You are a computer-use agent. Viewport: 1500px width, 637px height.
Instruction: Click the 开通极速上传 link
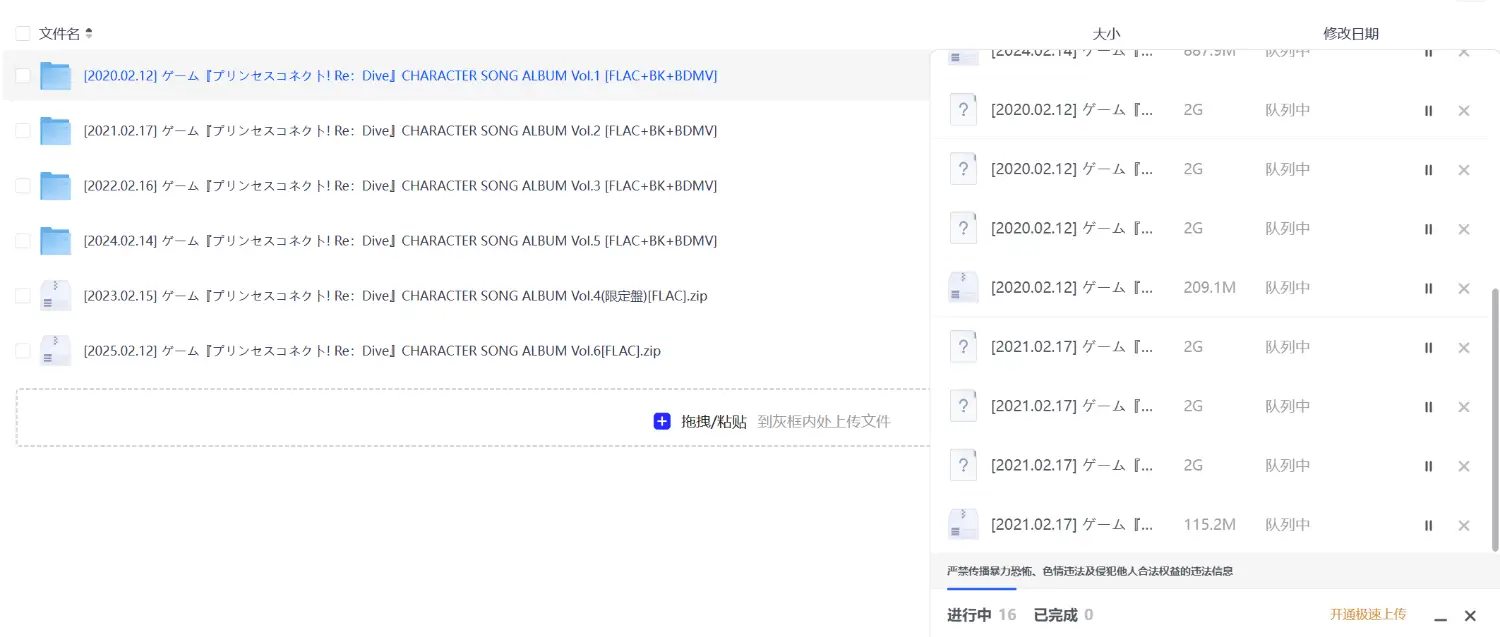pos(1368,614)
